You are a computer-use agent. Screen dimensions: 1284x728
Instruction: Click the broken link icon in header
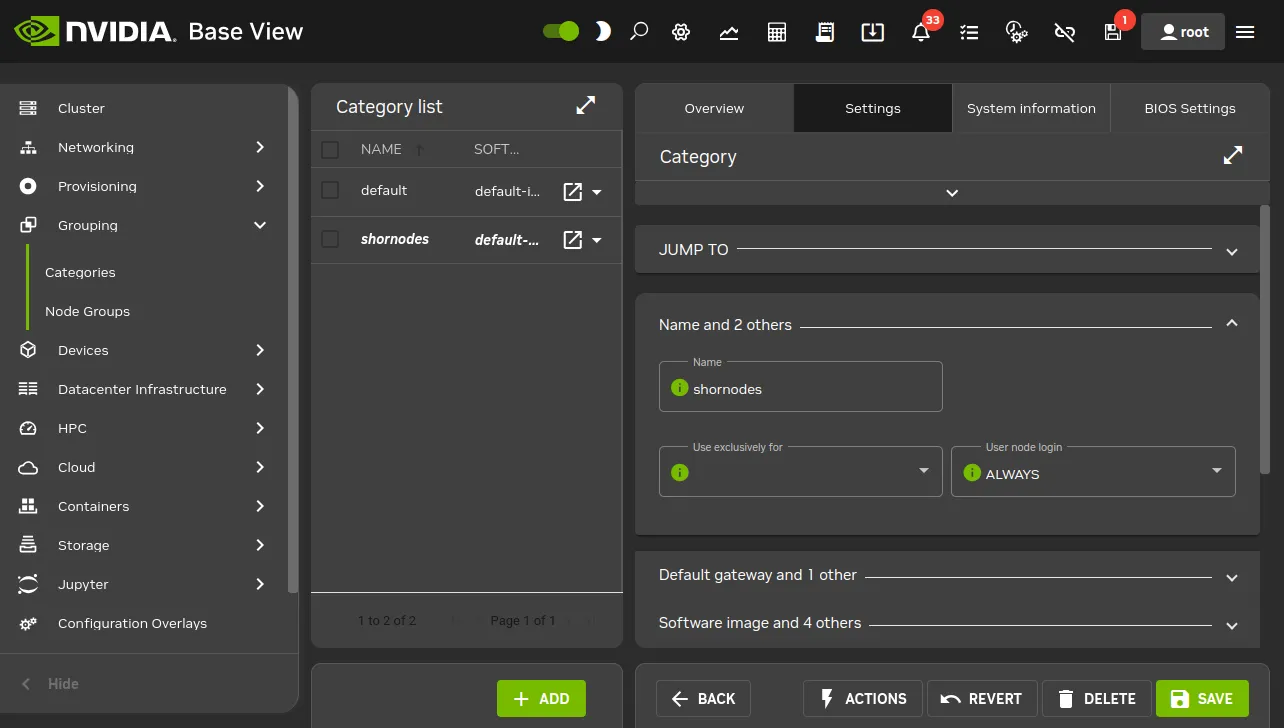pos(1065,32)
